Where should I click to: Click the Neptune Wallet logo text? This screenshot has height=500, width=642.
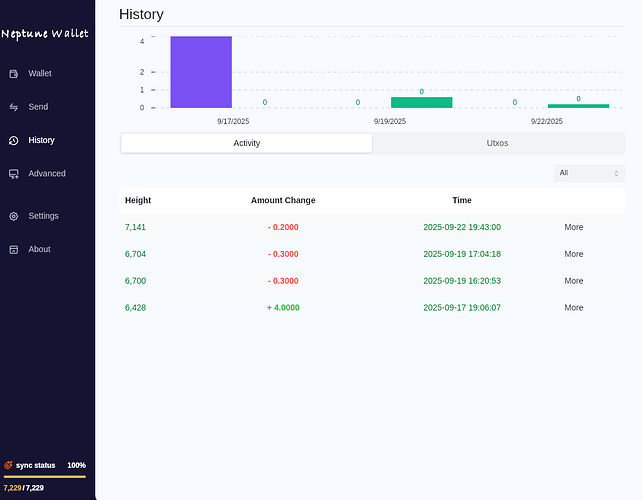pos(45,34)
